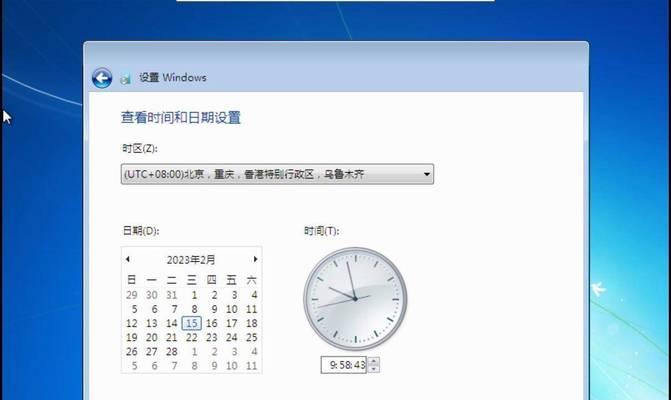Open the time zone (UTC+08:00) dropdown
This screenshot has height=400, width=671.
point(277,174)
